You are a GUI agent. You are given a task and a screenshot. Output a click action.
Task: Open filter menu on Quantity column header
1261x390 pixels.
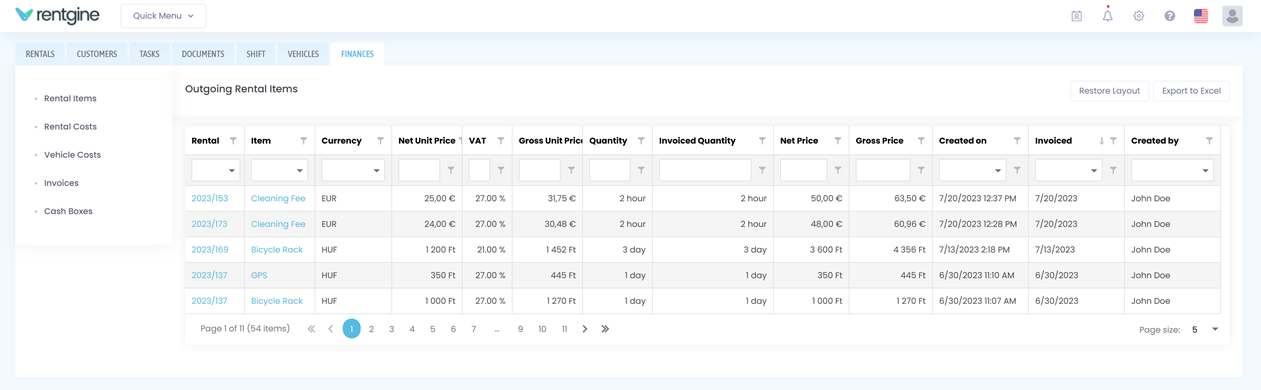[x=641, y=141]
